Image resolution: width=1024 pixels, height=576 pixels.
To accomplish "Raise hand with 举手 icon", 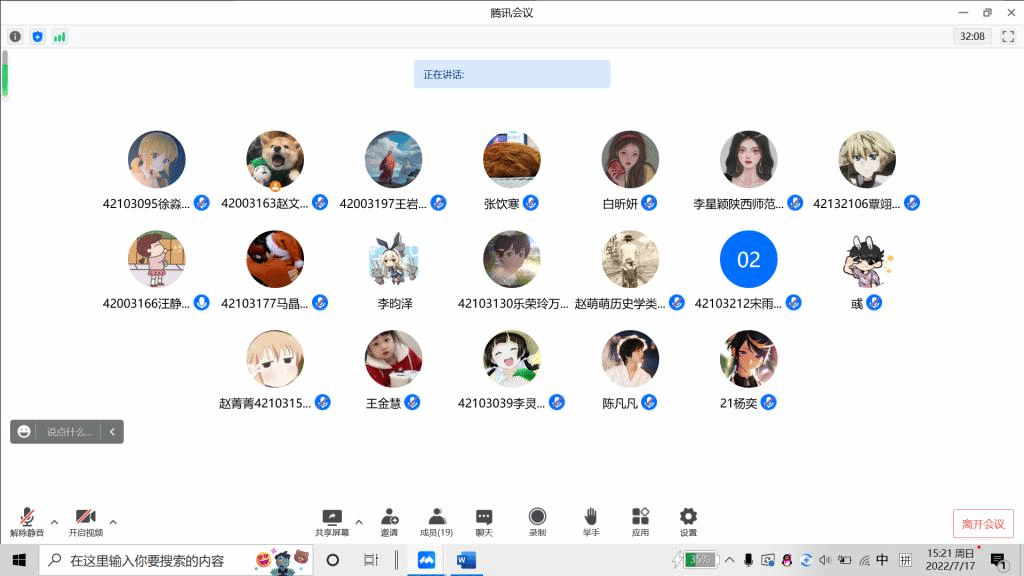I will (591, 522).
